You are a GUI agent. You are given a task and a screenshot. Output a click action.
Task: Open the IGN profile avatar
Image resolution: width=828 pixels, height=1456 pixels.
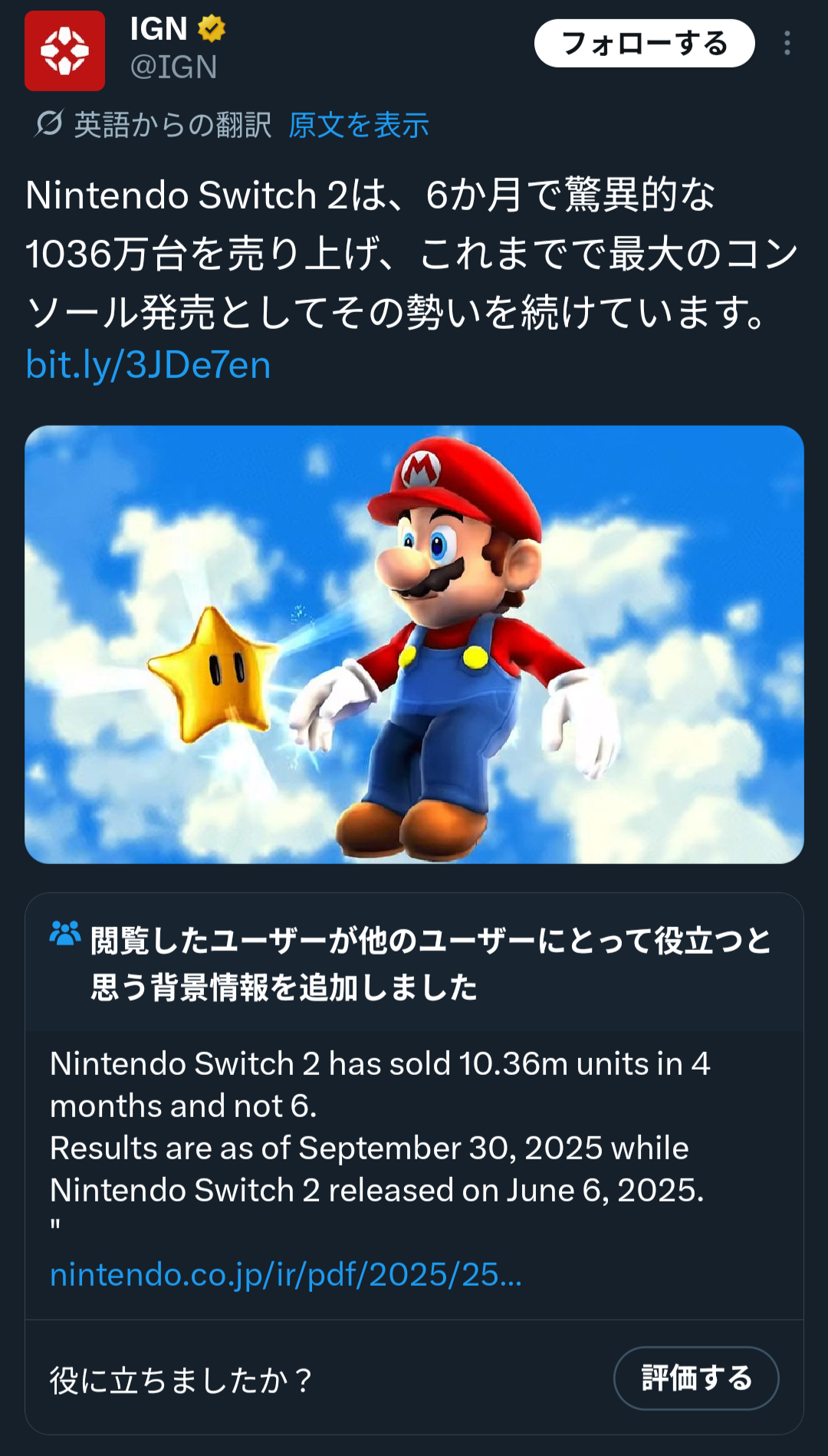click(x=64, y=51)
